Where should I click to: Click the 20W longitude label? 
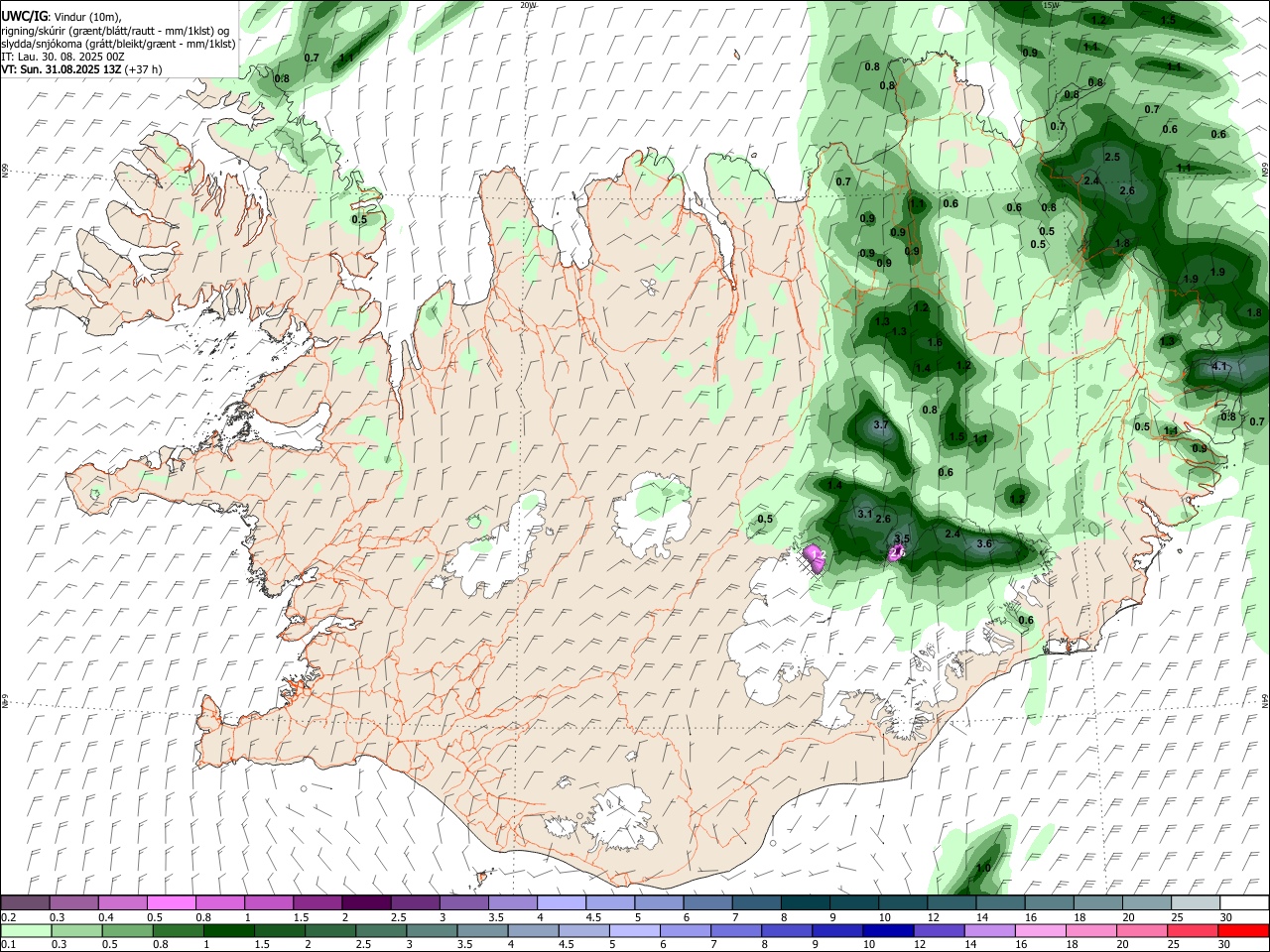point(528,5)
